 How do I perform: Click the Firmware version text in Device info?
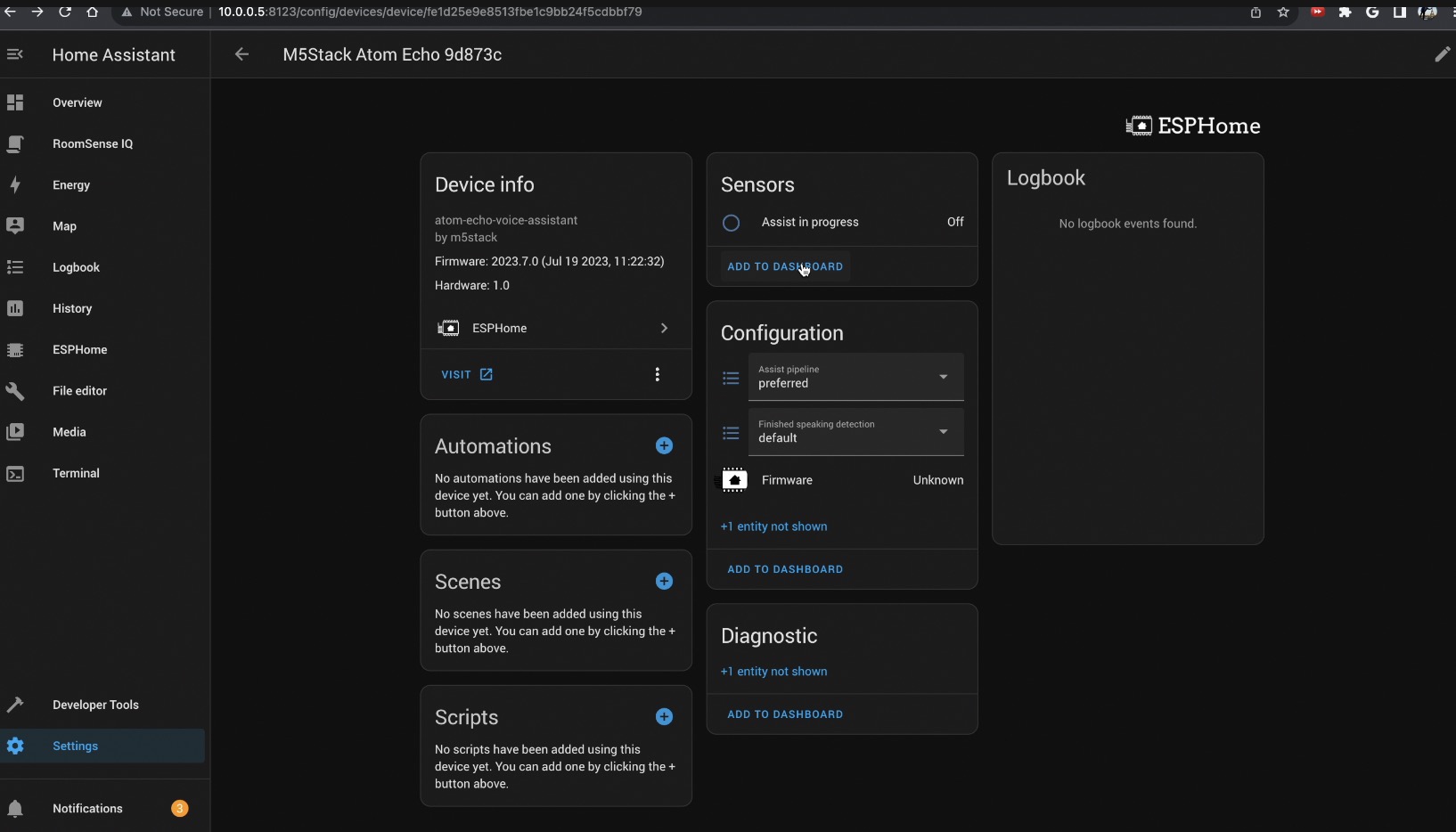(x=549, y=262)
